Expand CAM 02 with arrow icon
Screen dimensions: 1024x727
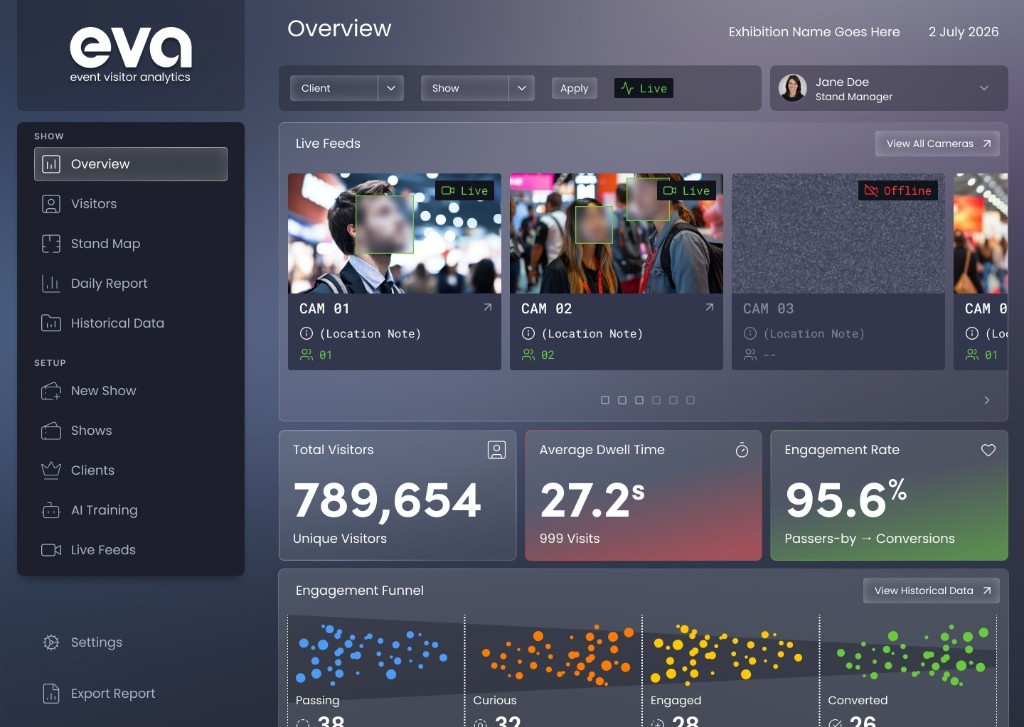tap(709, 307)
